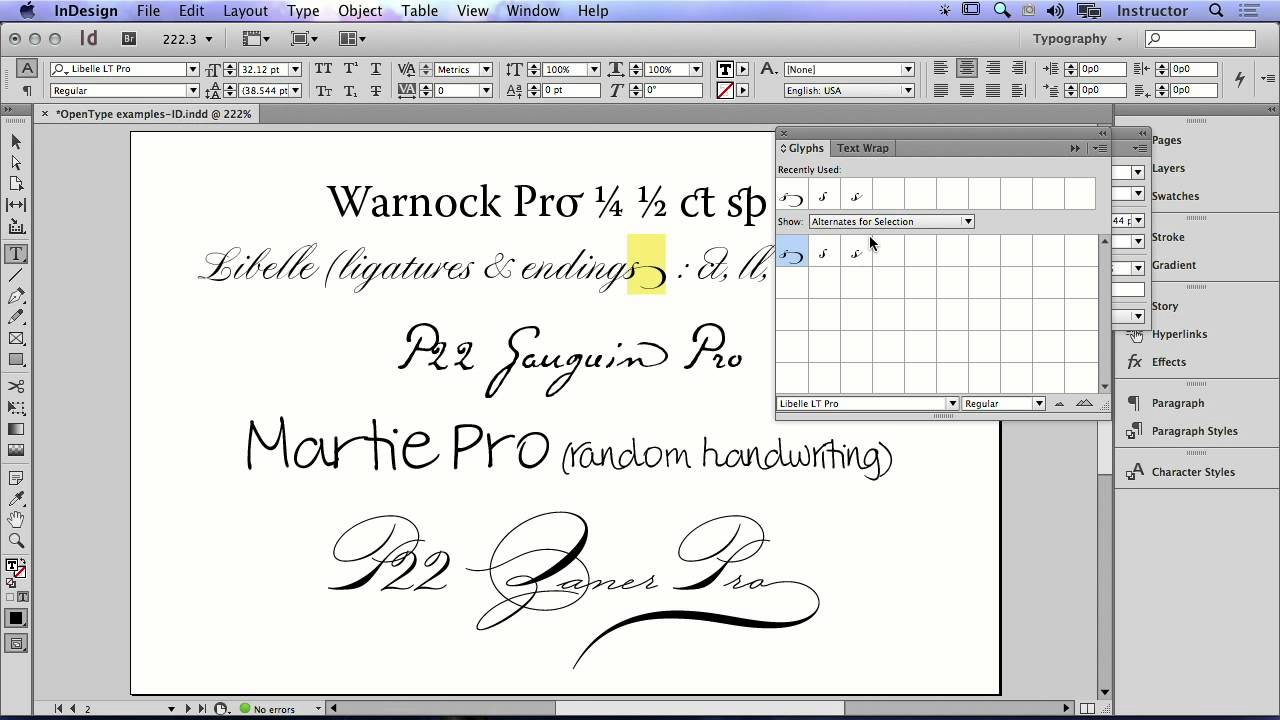Apply Underline formatting
Image resolution: width=1280 pixels, height=720 pixels.
tap(376, 69)
